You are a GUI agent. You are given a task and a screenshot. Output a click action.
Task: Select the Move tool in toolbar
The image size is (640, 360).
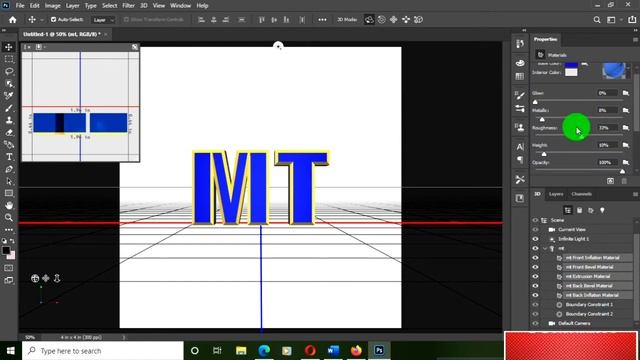pos(9,47)
